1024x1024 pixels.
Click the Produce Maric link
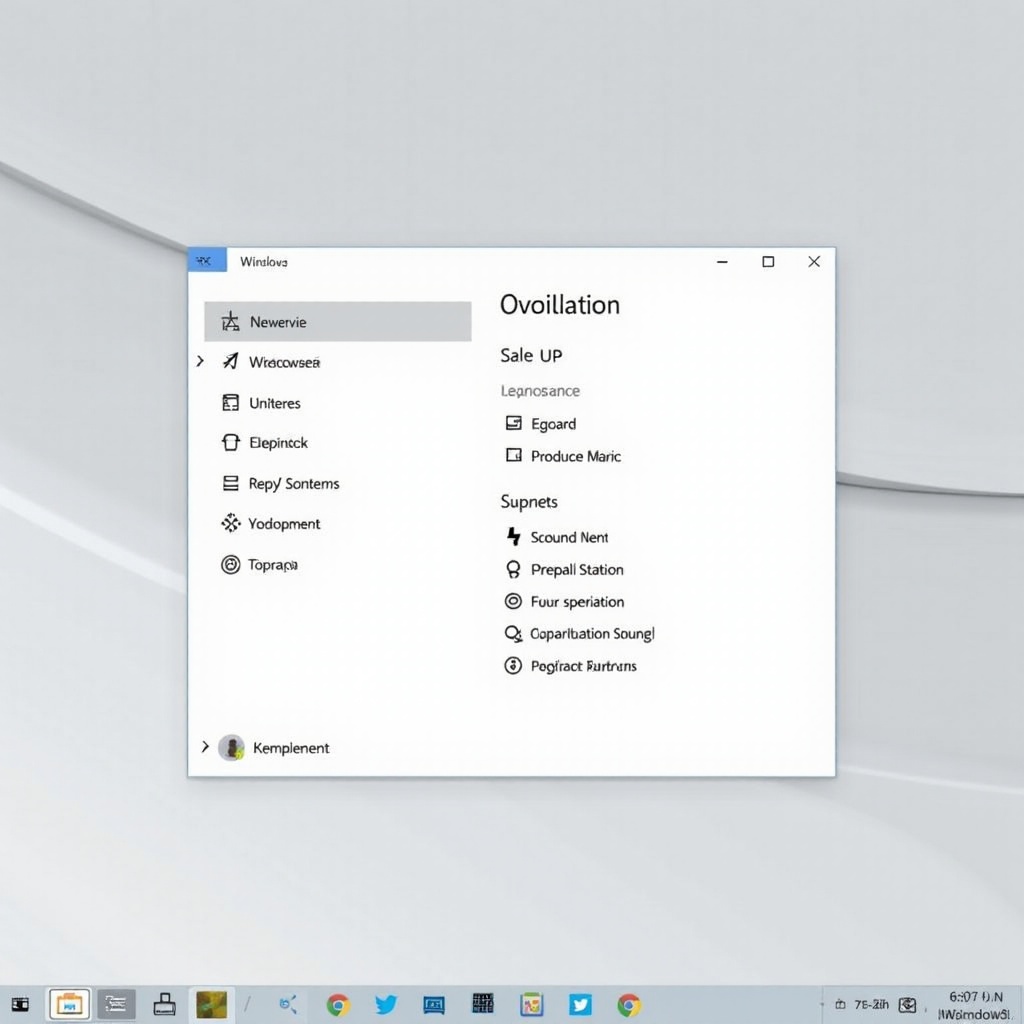point(575,456)
